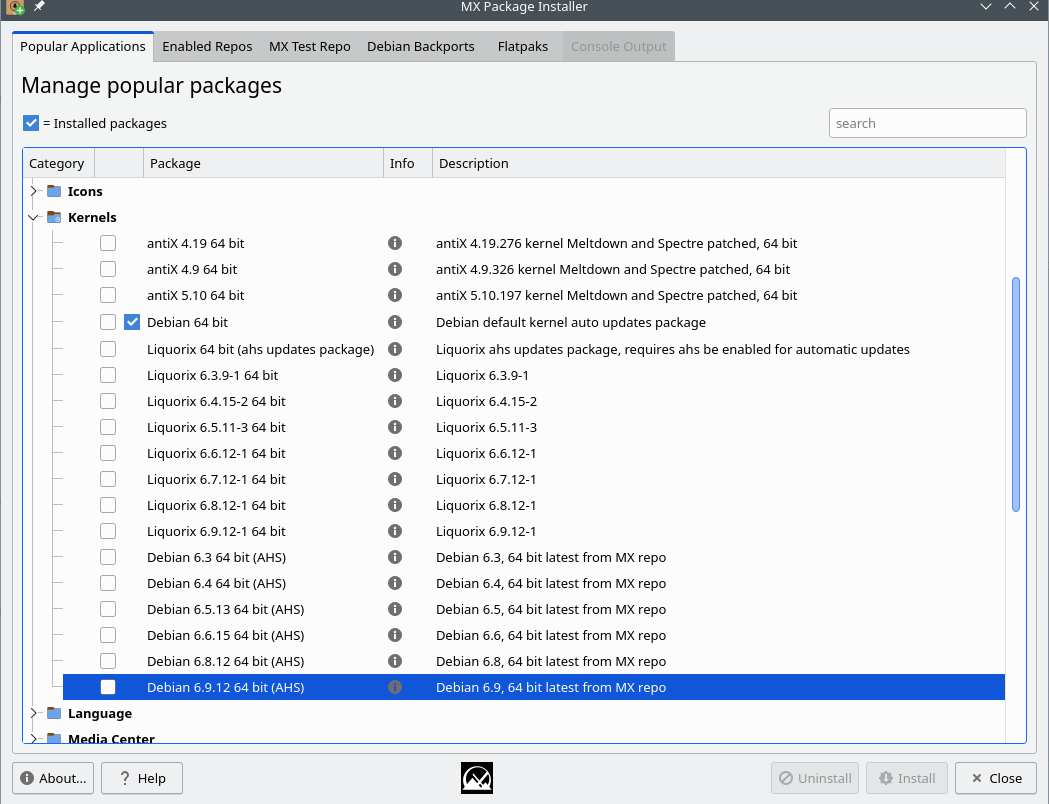Show info for Debian 6.5.13 AHS kernel
Image resolution: width=1049 pixels, height=804 pixels.
395,609
